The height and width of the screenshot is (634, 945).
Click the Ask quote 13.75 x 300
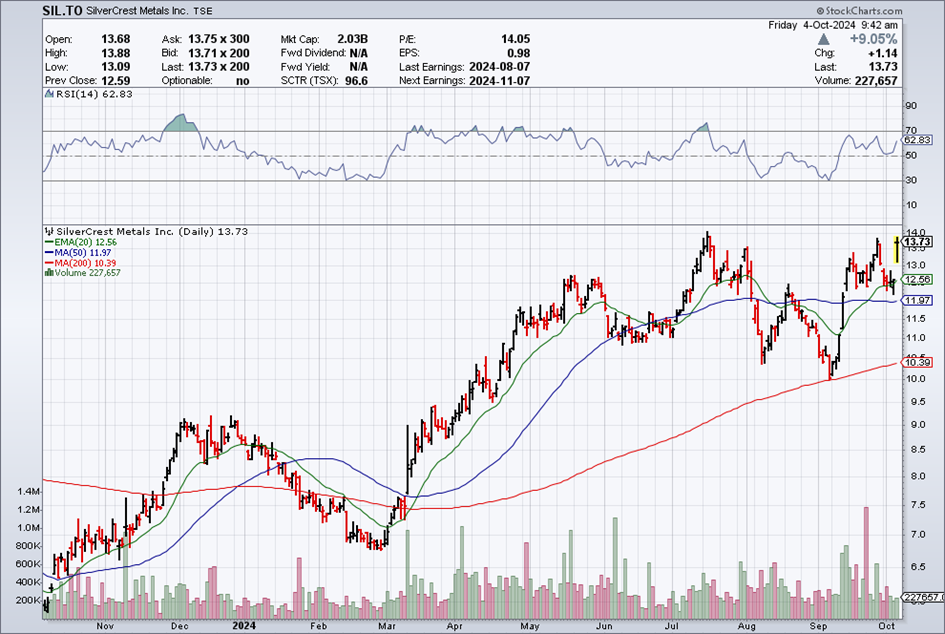[218, 39]
